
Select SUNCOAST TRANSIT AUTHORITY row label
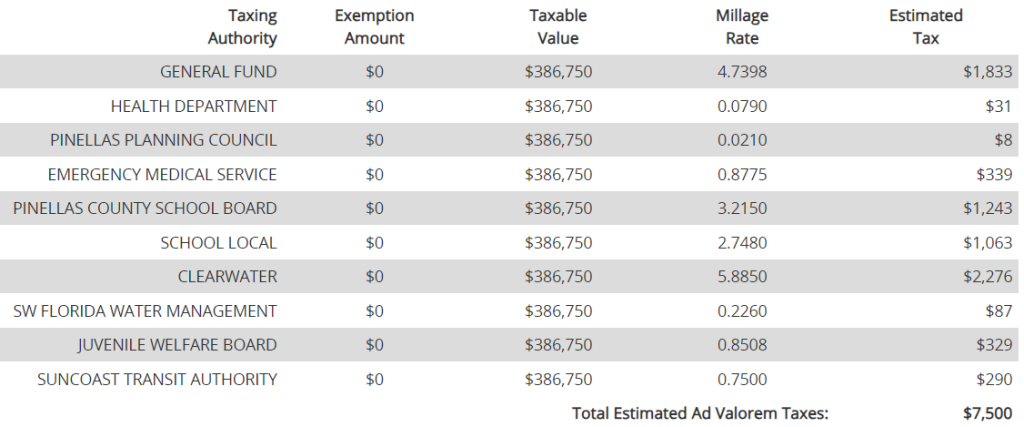tap(157, 380)
